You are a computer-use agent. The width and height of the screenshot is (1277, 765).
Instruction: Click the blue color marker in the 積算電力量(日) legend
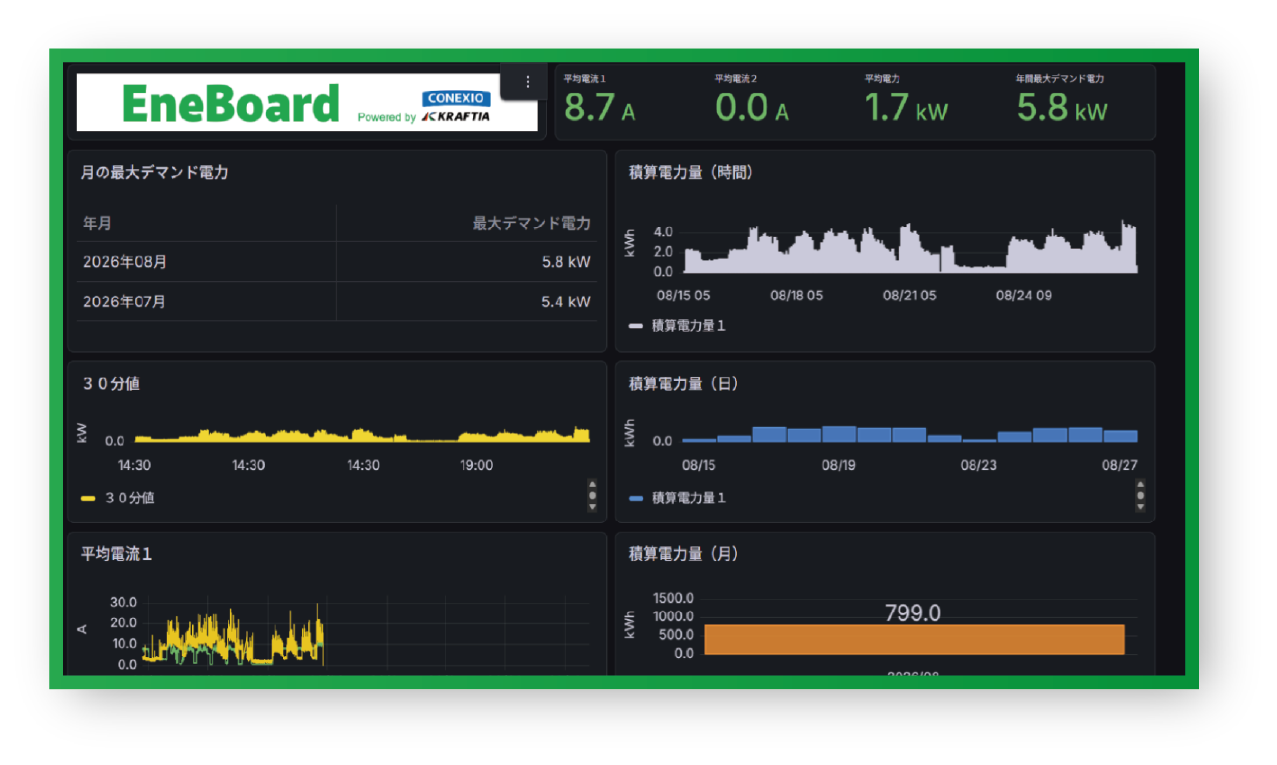click(x=636, y=498)
